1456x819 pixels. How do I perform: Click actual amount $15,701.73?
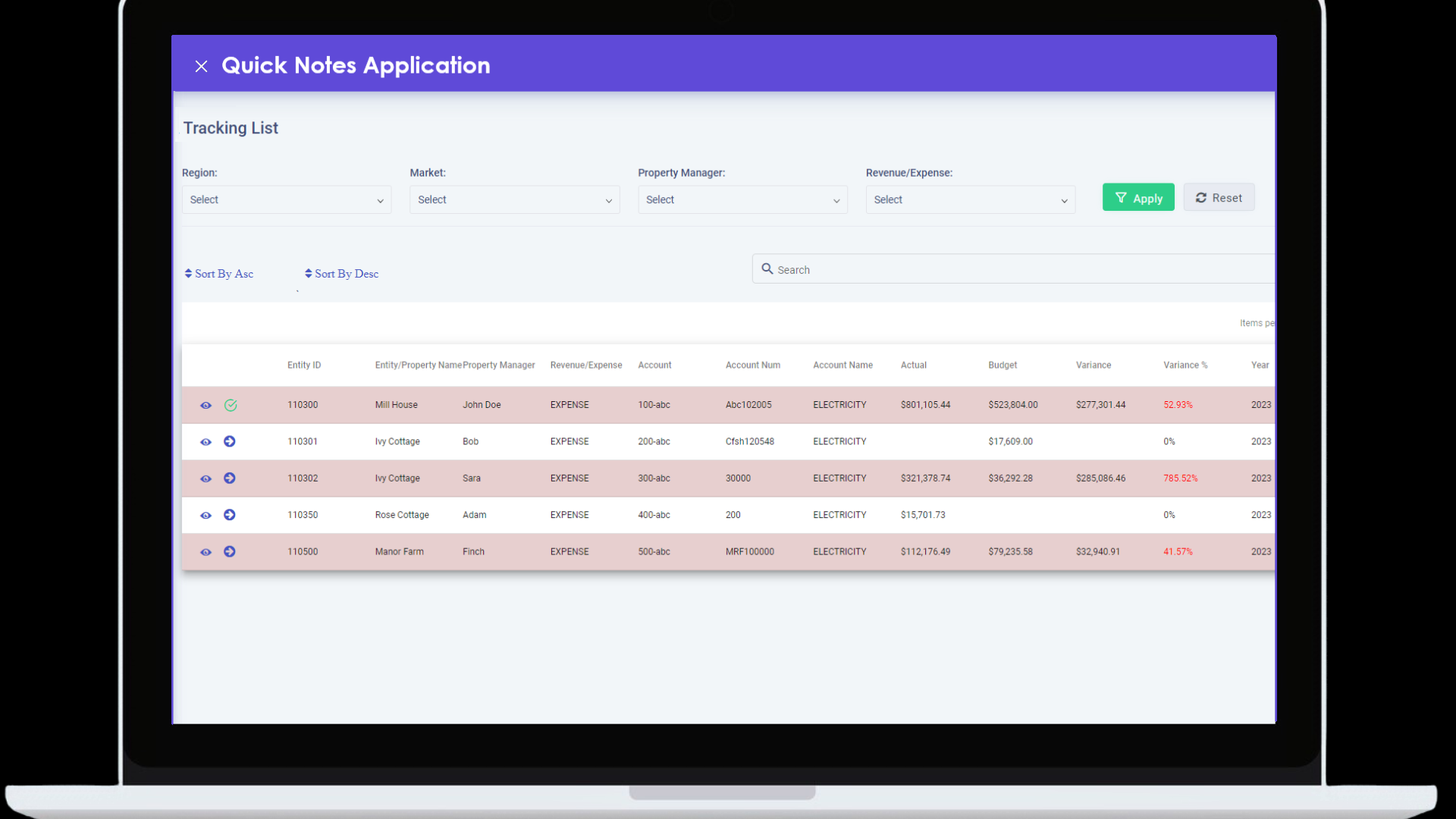pos(923,515)
